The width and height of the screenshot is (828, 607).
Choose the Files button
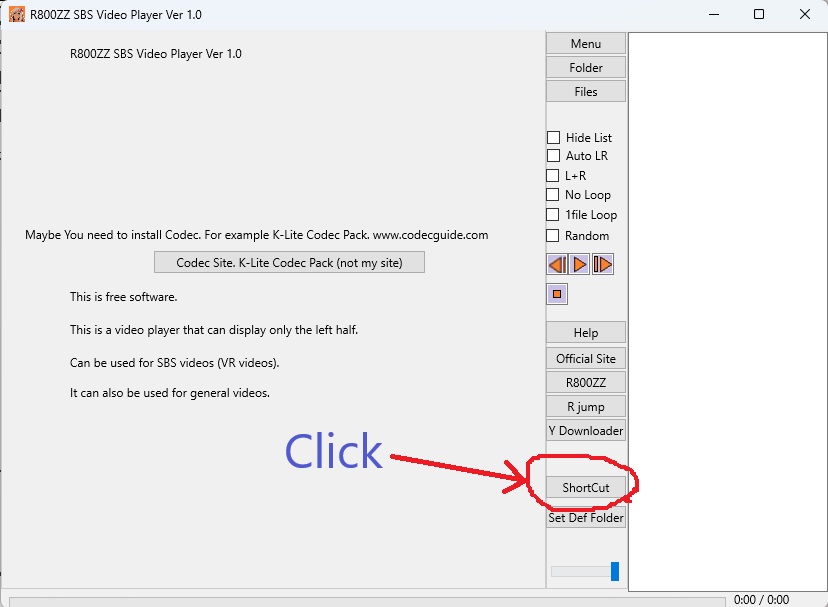click(x=586, y=91)
